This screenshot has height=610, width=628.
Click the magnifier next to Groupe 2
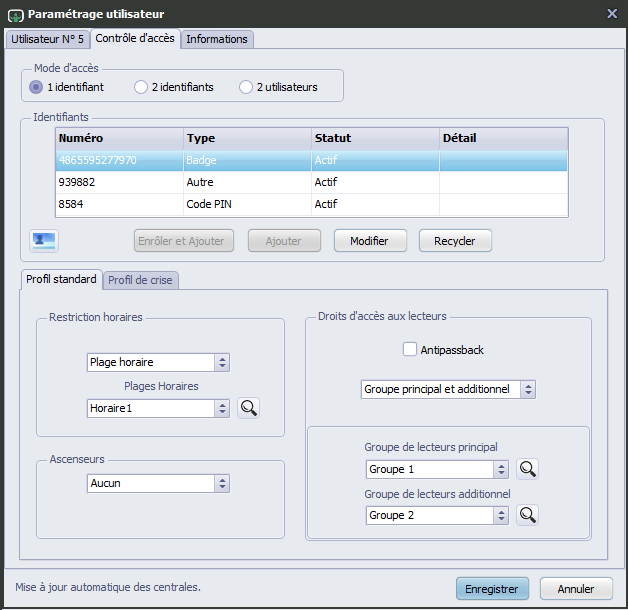coord(527,515)
